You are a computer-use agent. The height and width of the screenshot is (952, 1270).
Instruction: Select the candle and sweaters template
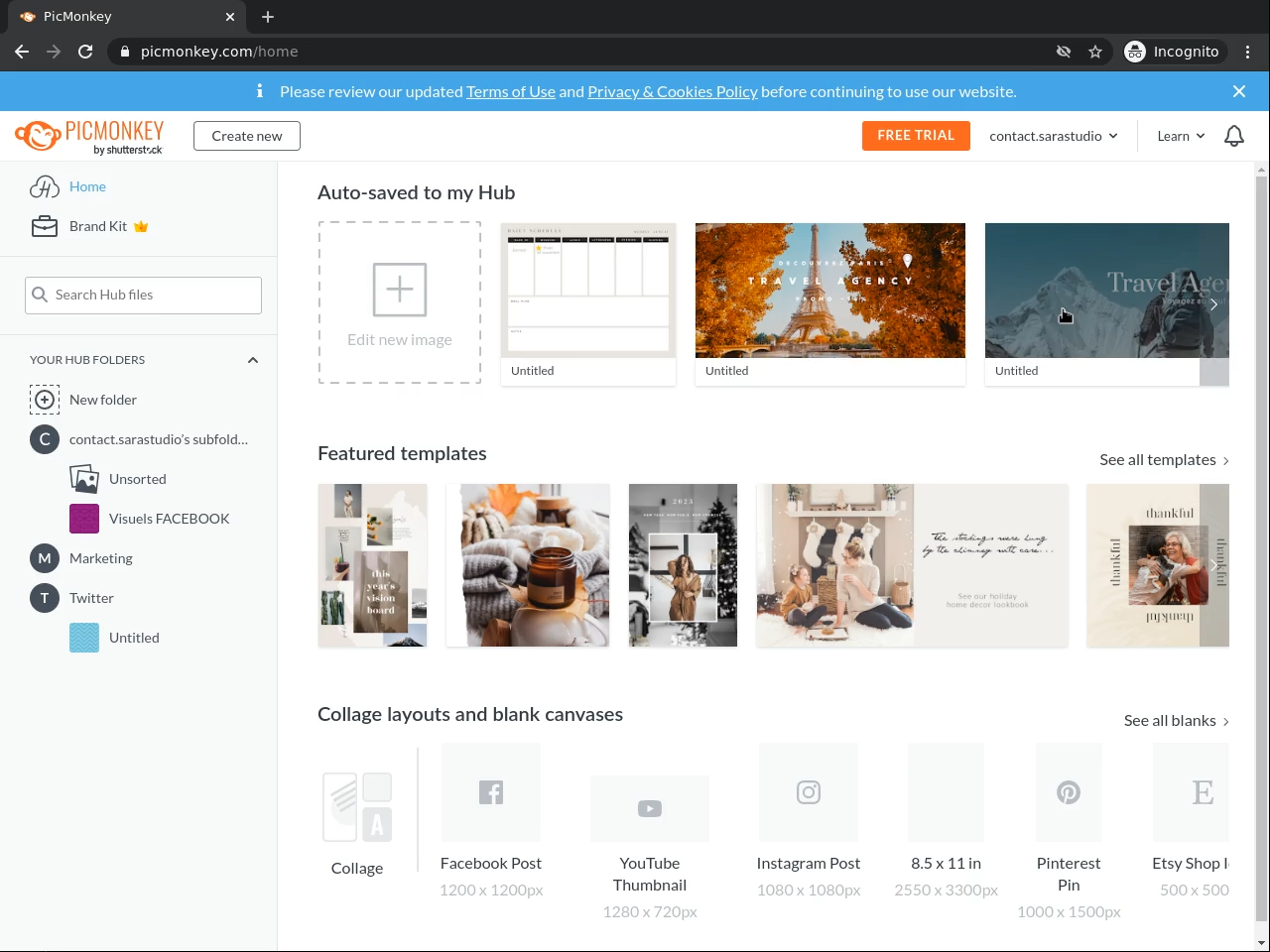[x=528, y=565]
